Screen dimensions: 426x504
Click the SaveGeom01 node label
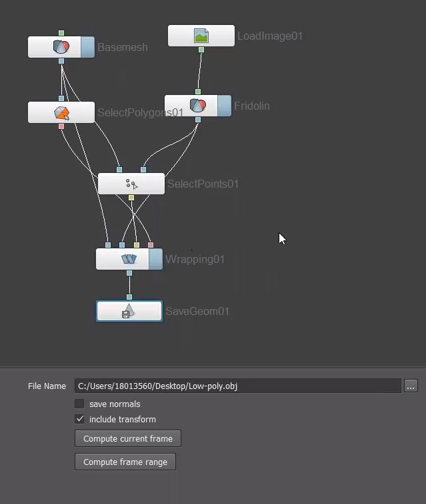(x=197, y=311)
